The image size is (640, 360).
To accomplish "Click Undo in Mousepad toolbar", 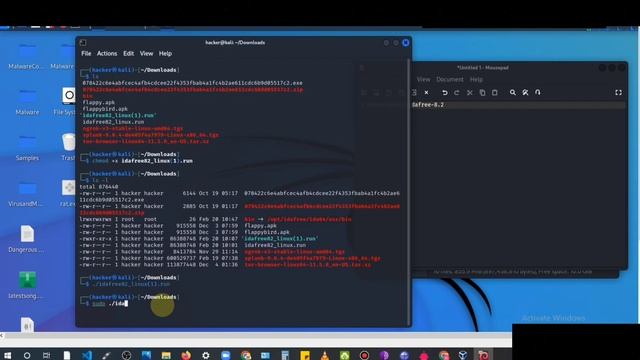I will click(x=444, y=93).
